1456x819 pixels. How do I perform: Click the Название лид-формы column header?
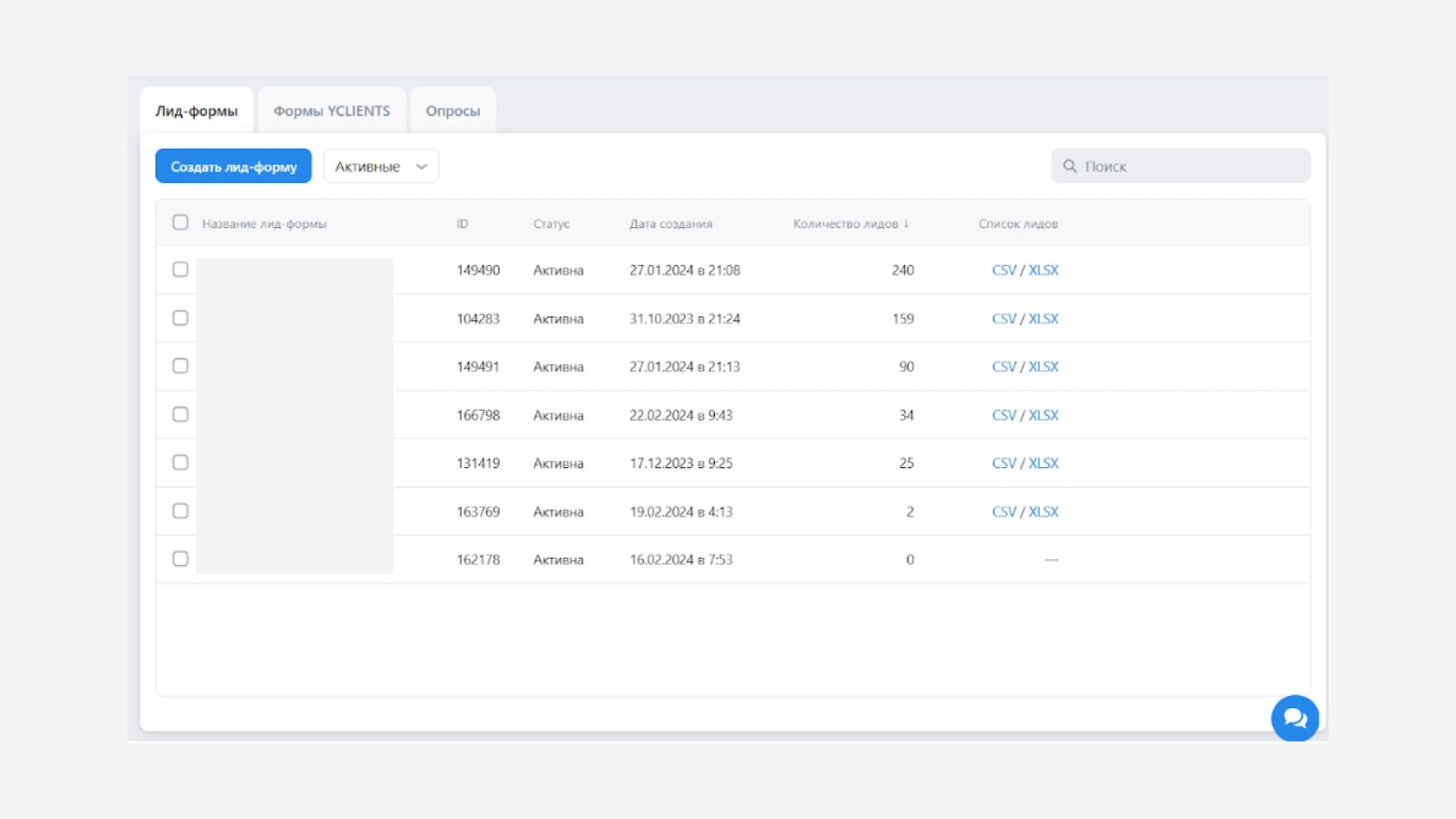(264, 224)
